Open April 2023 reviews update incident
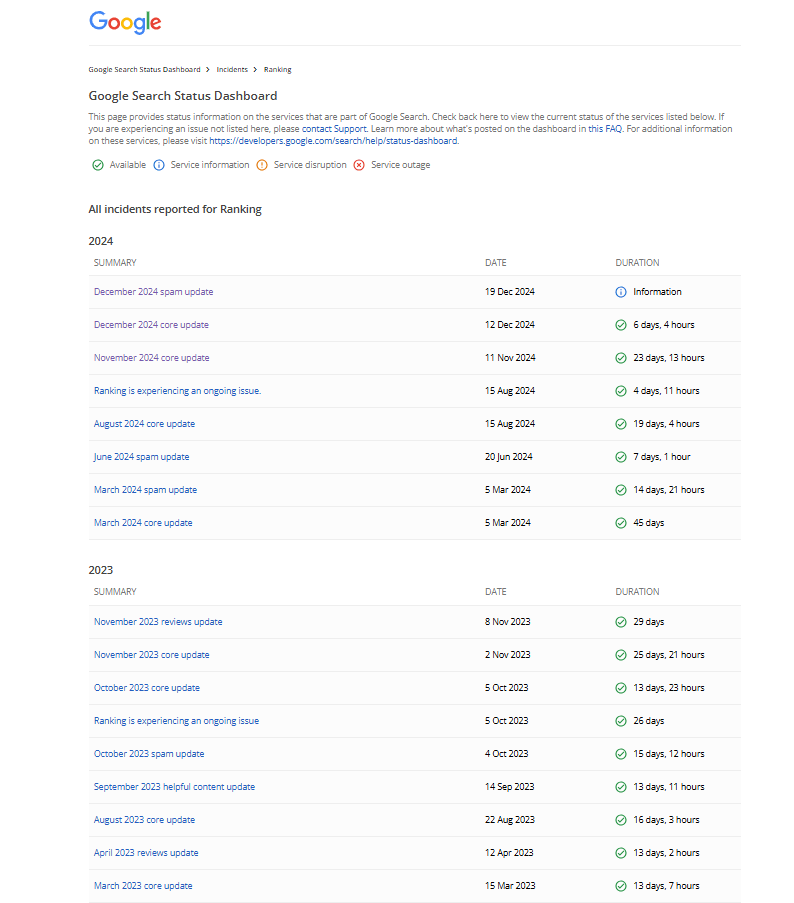Screen dimensions: 794x903 [146, 853]
